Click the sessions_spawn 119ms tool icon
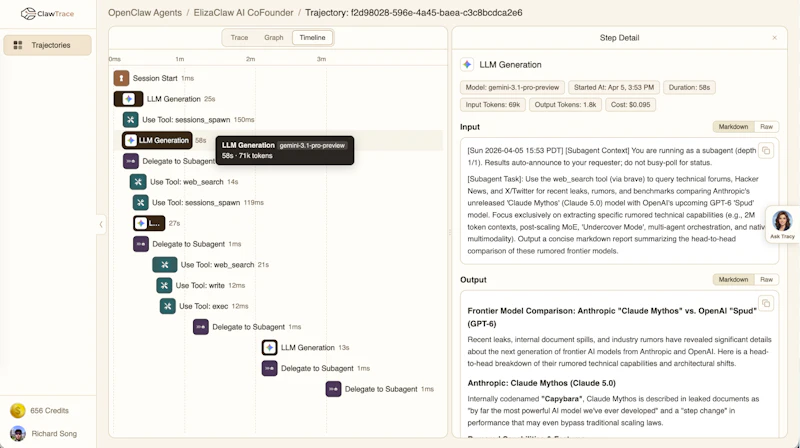The image size is (800, 448). [x=140, y=203]
